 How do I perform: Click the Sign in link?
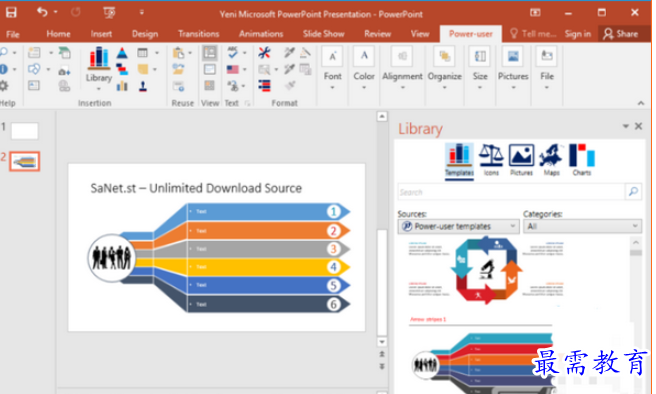(578, 34)
